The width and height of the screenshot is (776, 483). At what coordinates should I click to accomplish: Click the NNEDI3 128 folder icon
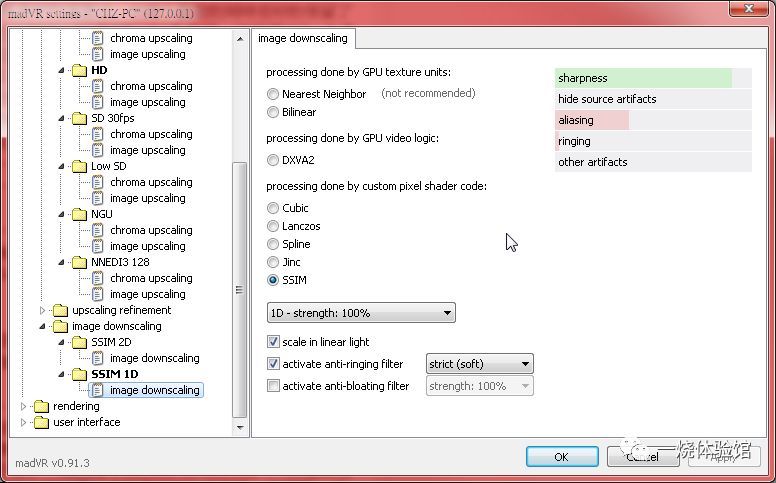point(80,262)
